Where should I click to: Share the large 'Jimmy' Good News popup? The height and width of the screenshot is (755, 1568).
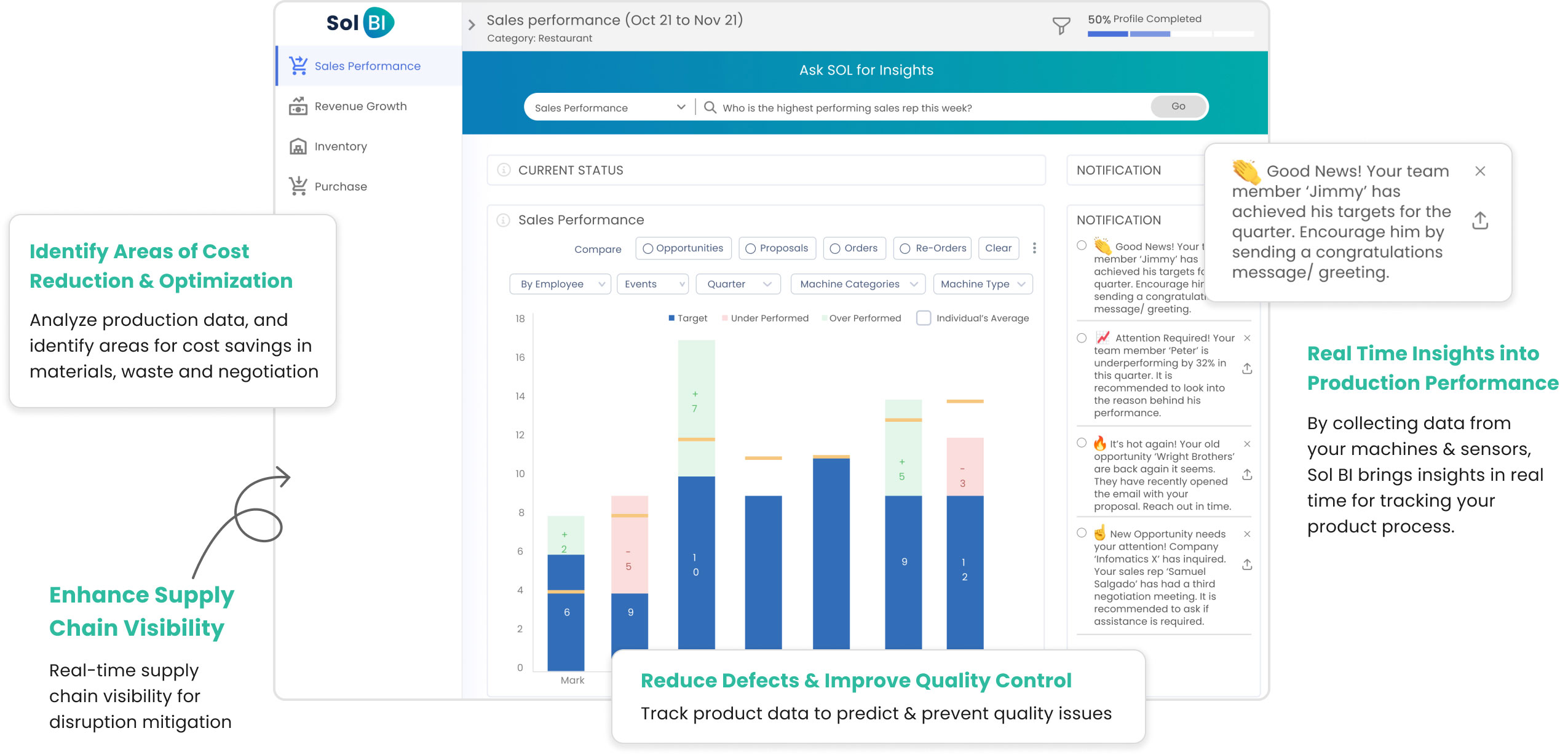(x=1479, y=221)
